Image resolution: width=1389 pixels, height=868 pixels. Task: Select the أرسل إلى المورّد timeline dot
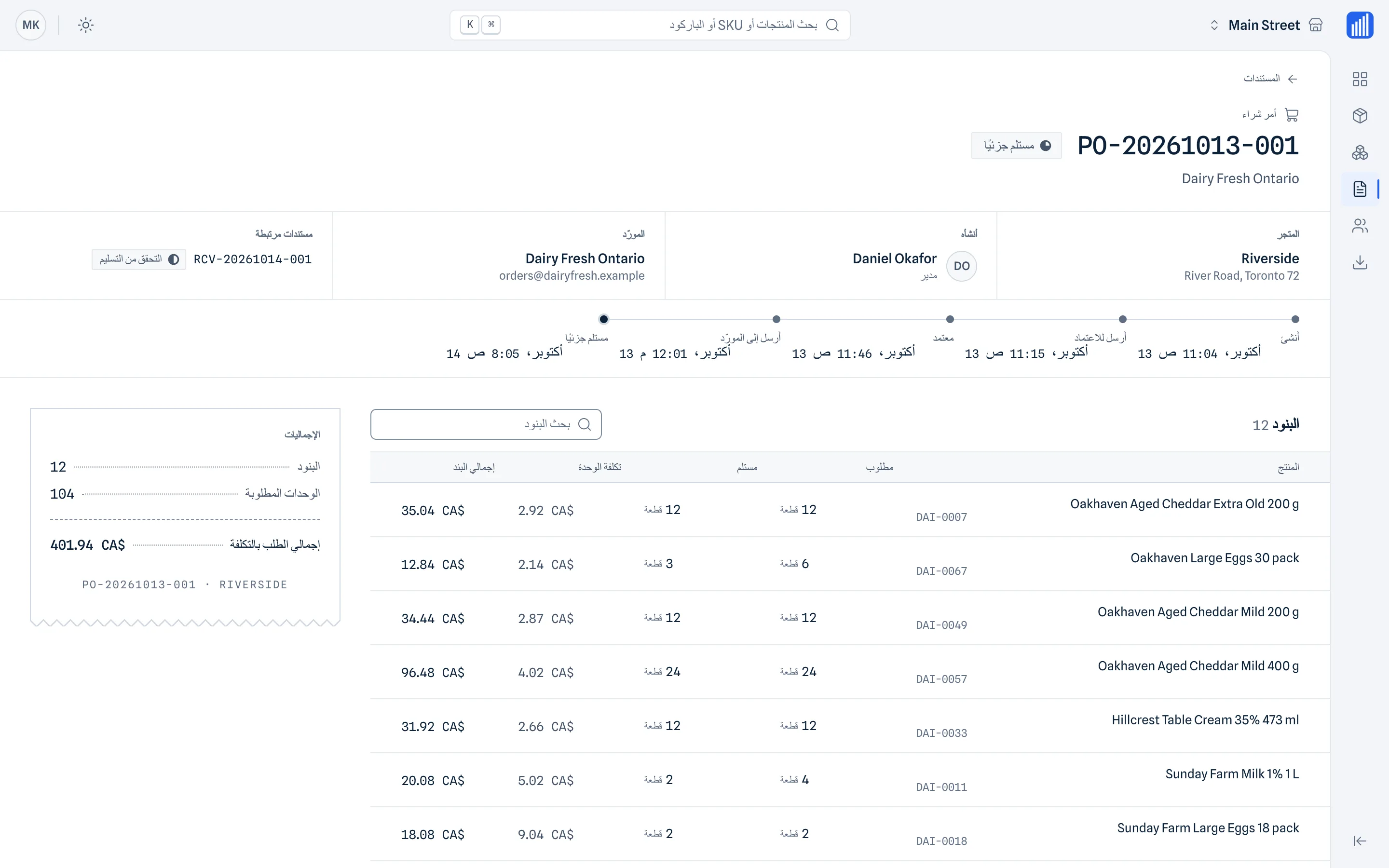(x=776, y=319)
